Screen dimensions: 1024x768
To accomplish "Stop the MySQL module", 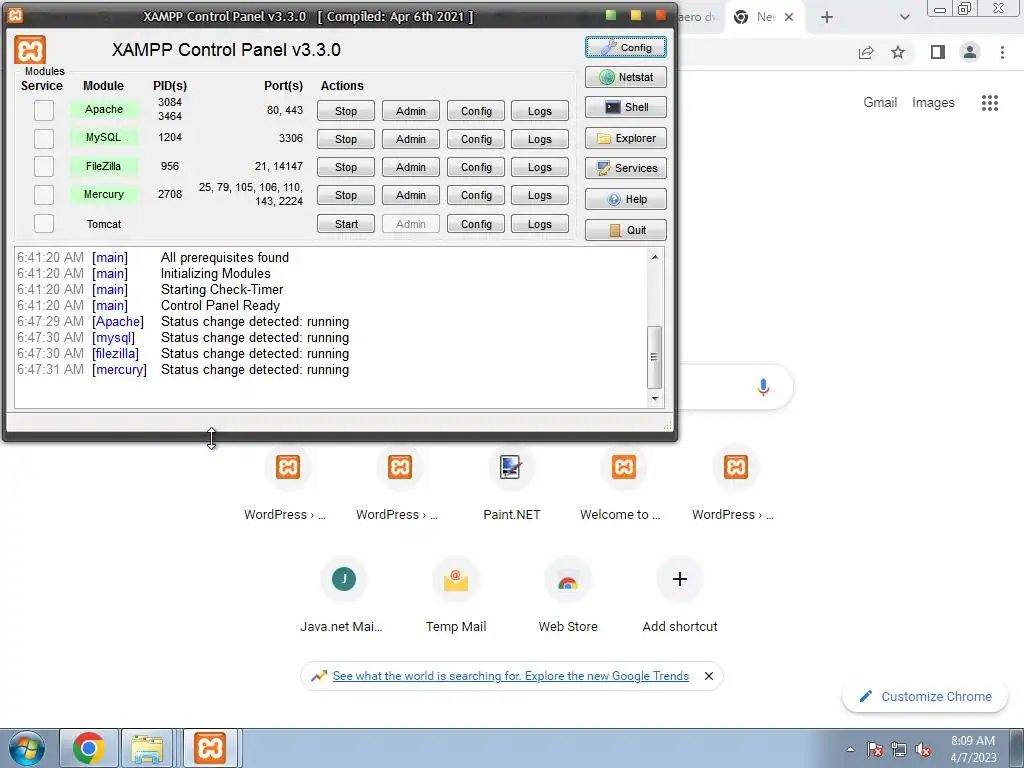I will coord(346,139).
